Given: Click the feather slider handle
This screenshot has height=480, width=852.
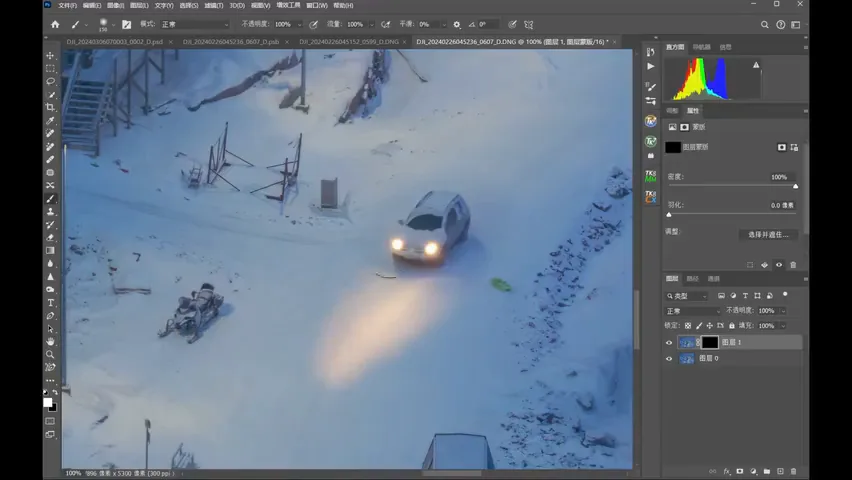Looking at the screenshot, I should (x=669, y=214).
